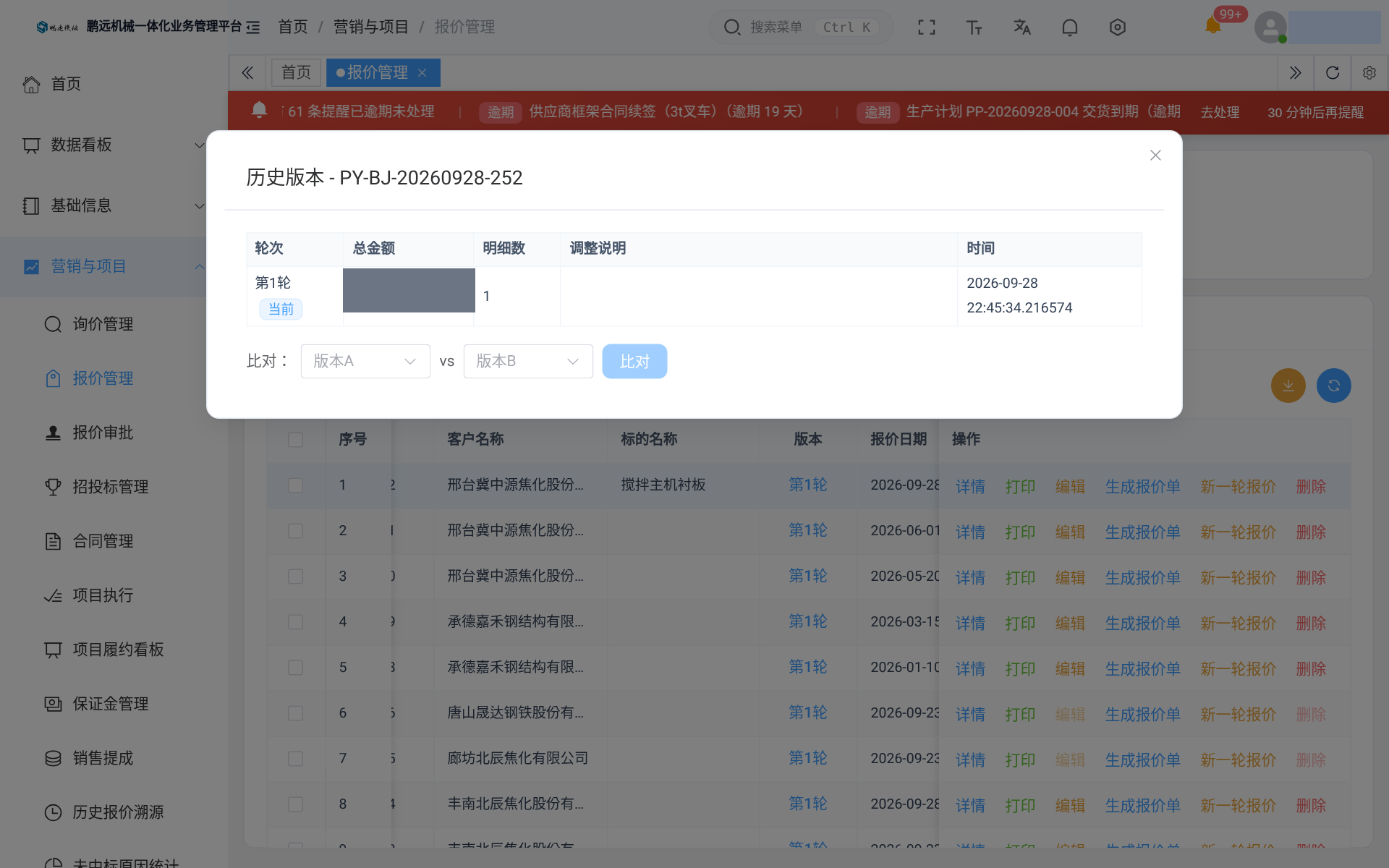Open 报价审批 in sidebar

pos(103,433)
